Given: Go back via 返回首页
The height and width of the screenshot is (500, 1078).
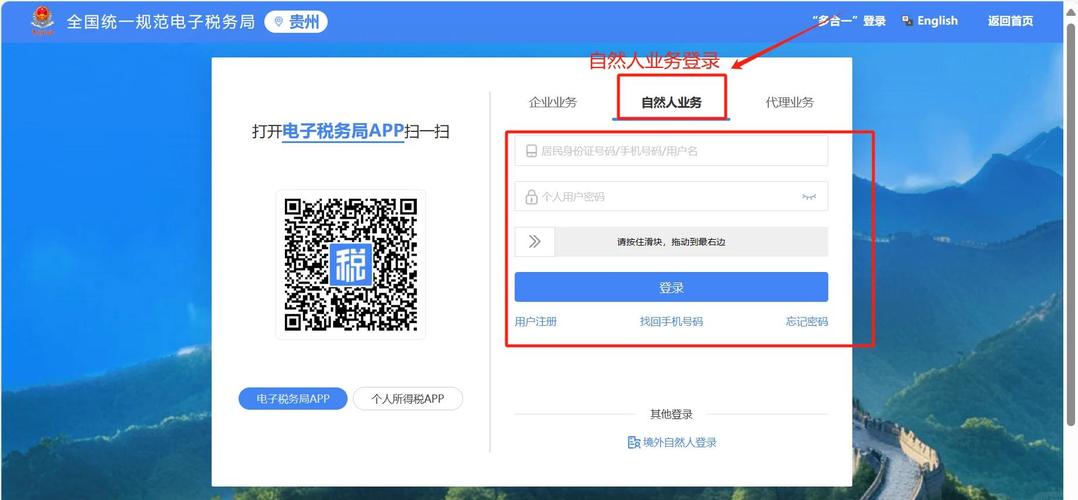Looking at the screenshot, I should 1011,21.
